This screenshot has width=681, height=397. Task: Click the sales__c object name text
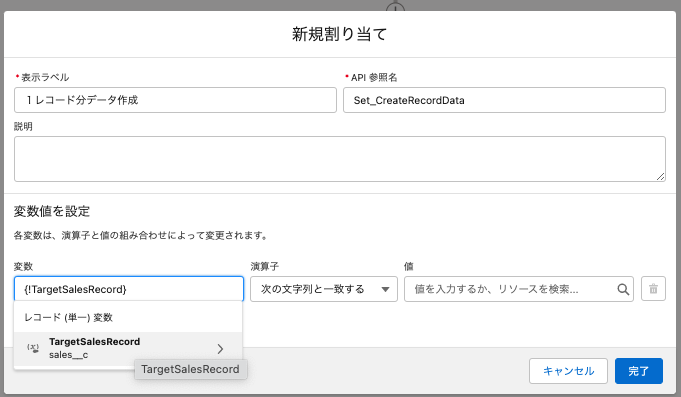tap(68, 355)
